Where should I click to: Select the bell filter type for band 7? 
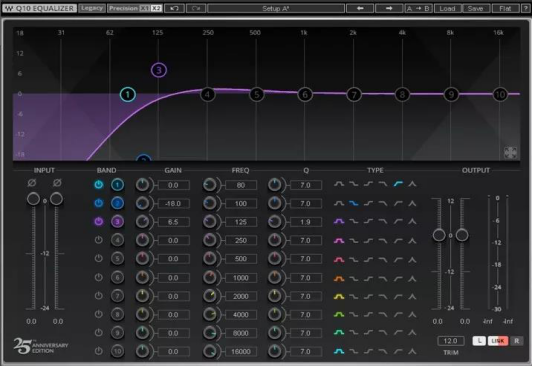[x=339, y=297]
